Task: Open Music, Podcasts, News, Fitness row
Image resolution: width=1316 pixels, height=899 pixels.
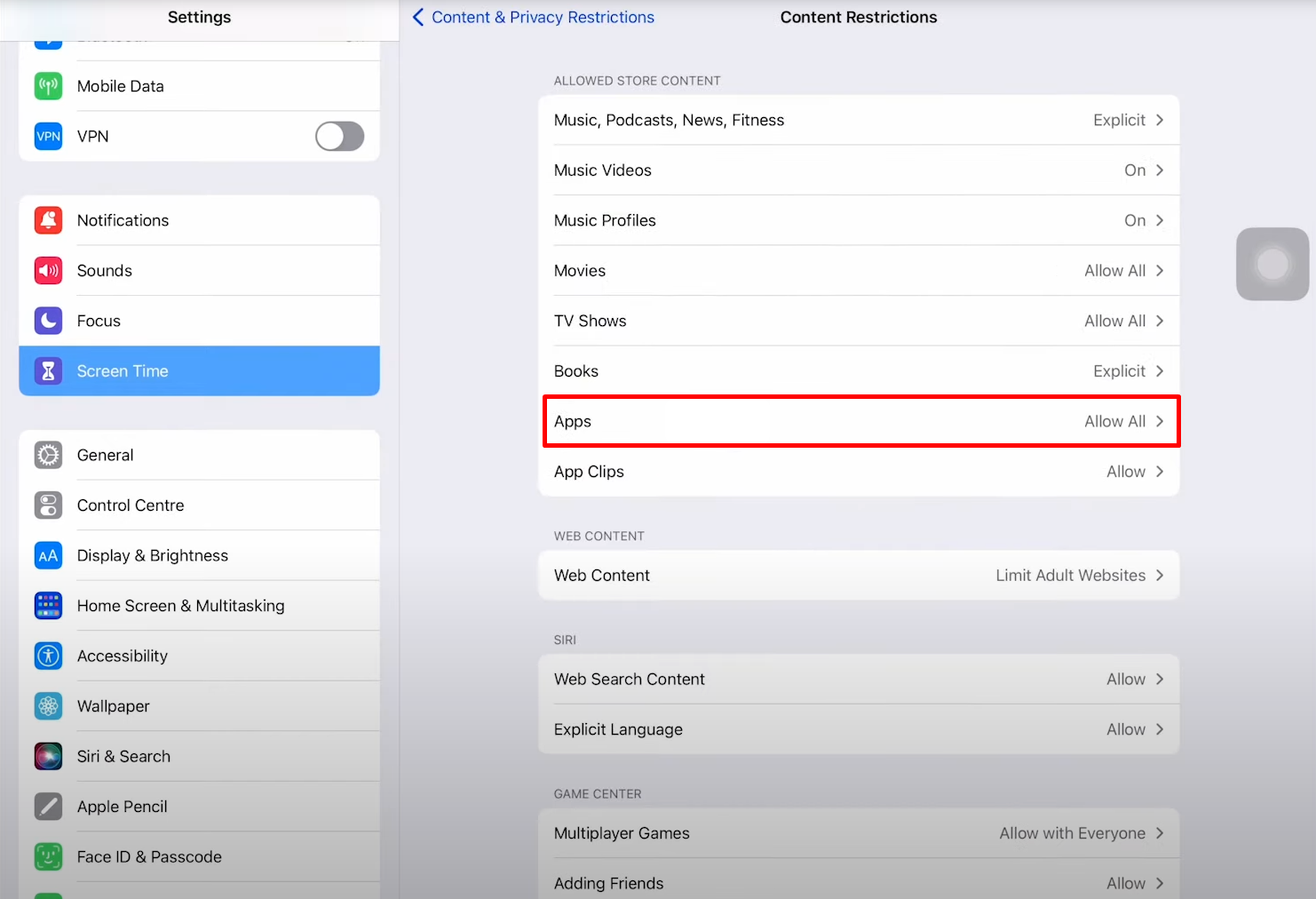Action: click(858, 120)
